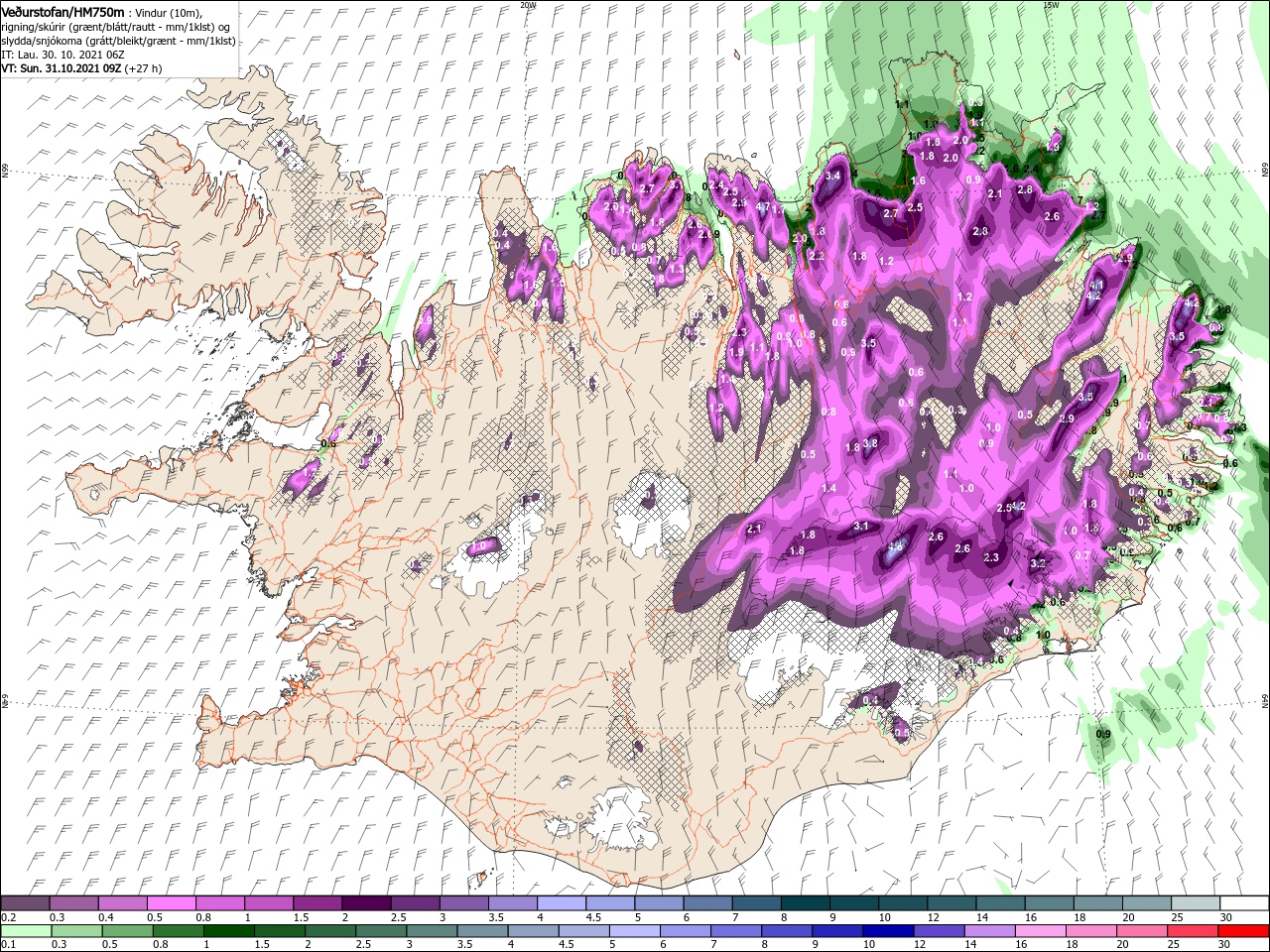The height and width of the screenshot is (952, 1270).
Task: Select snow legend swatch between 0.2 and 0.3
Action: (x=25, y=903)
